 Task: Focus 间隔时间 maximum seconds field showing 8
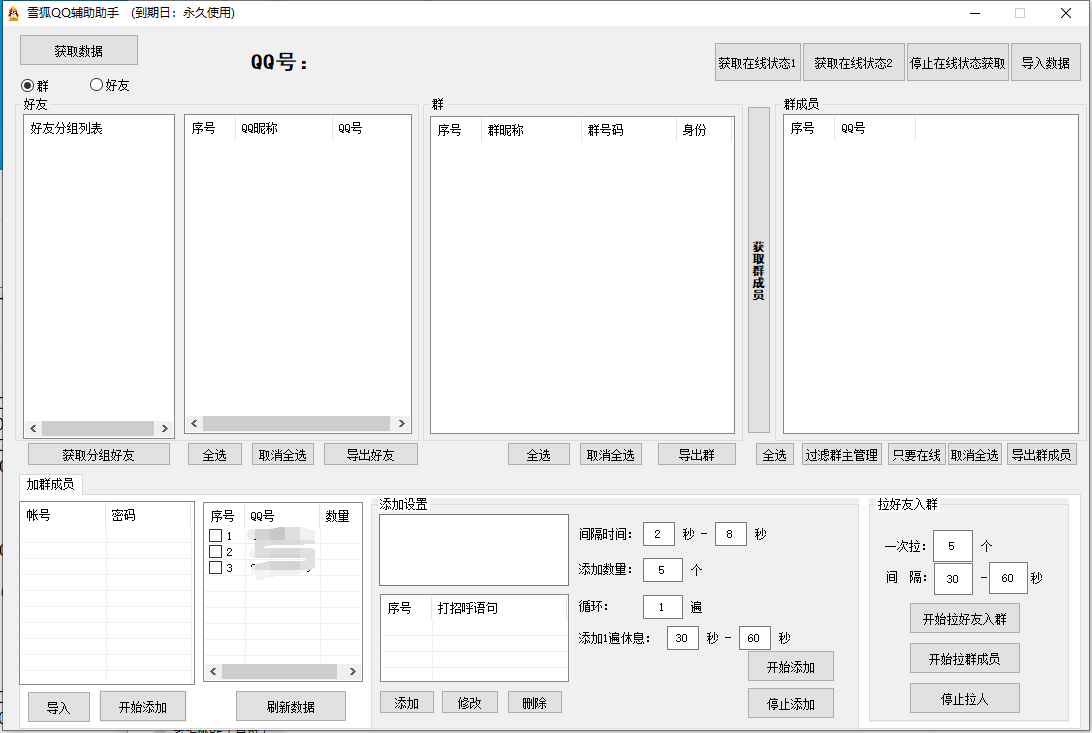coord(731,534)
